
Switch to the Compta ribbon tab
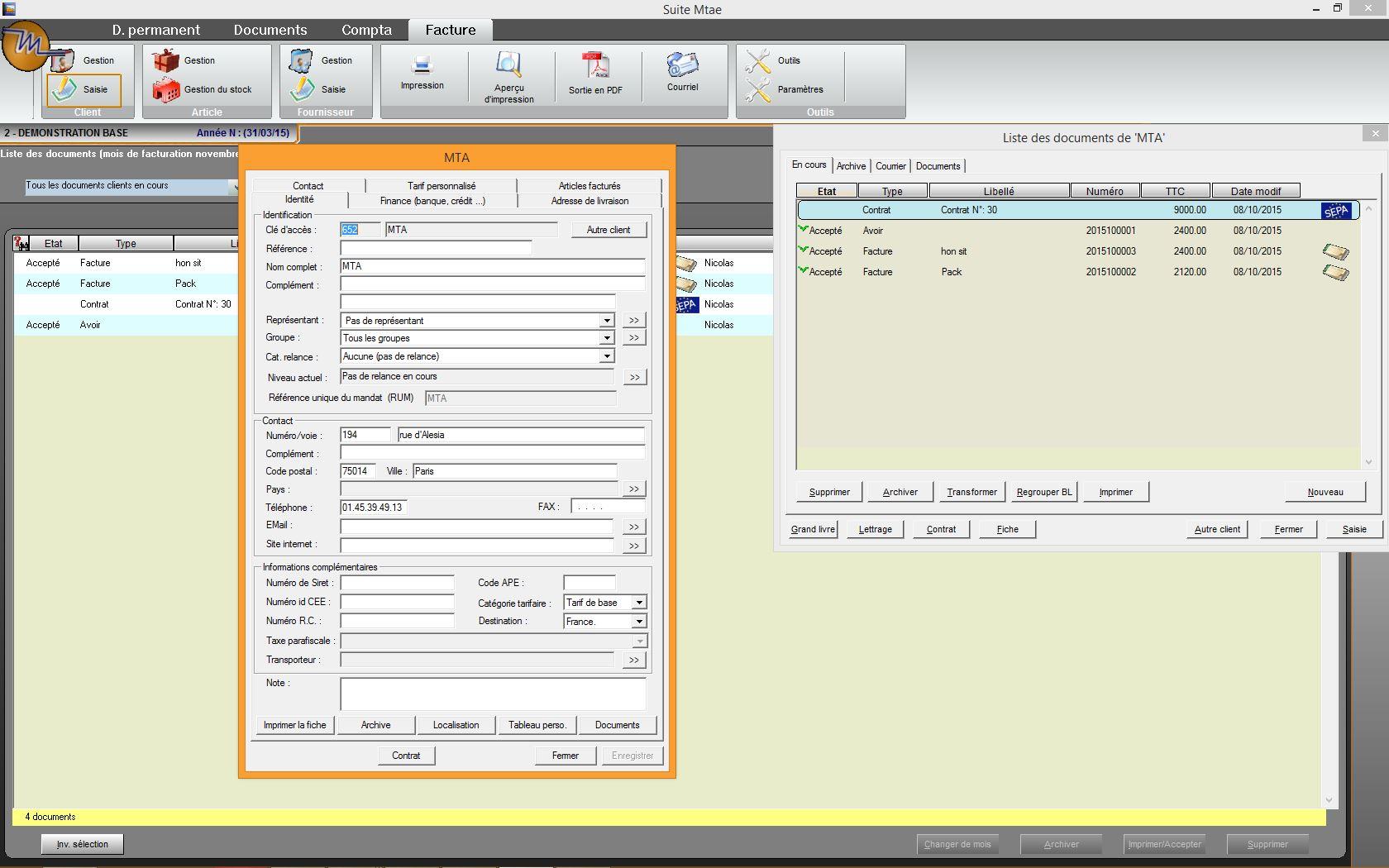366,30
